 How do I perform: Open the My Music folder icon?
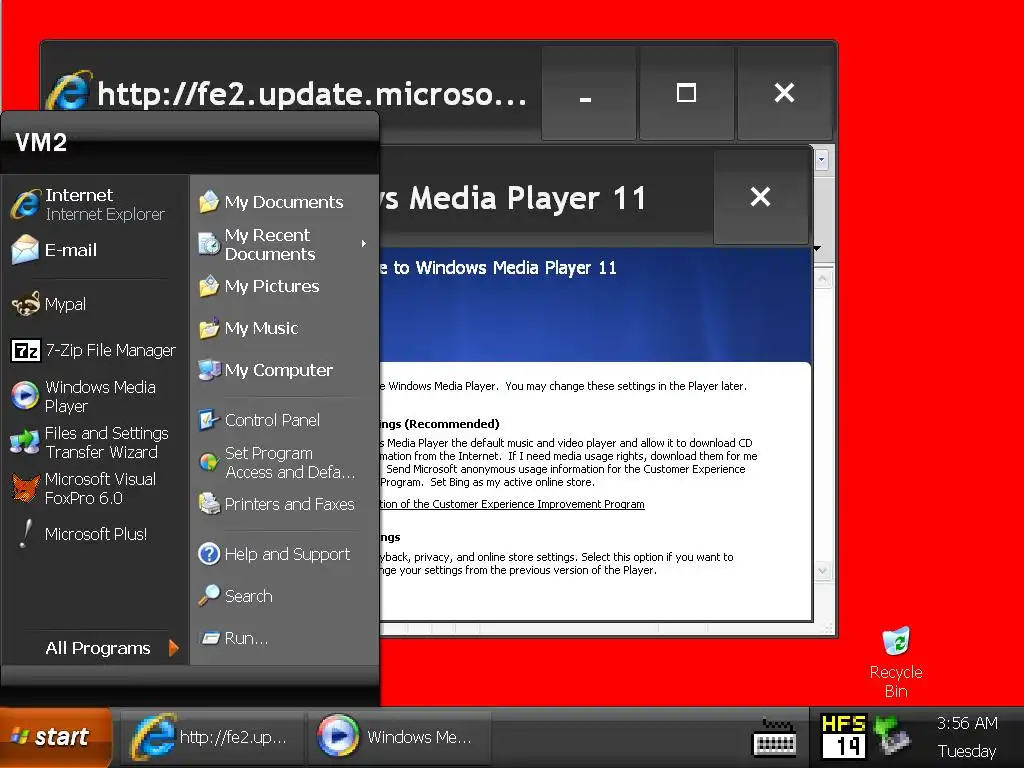click(209, 328)
